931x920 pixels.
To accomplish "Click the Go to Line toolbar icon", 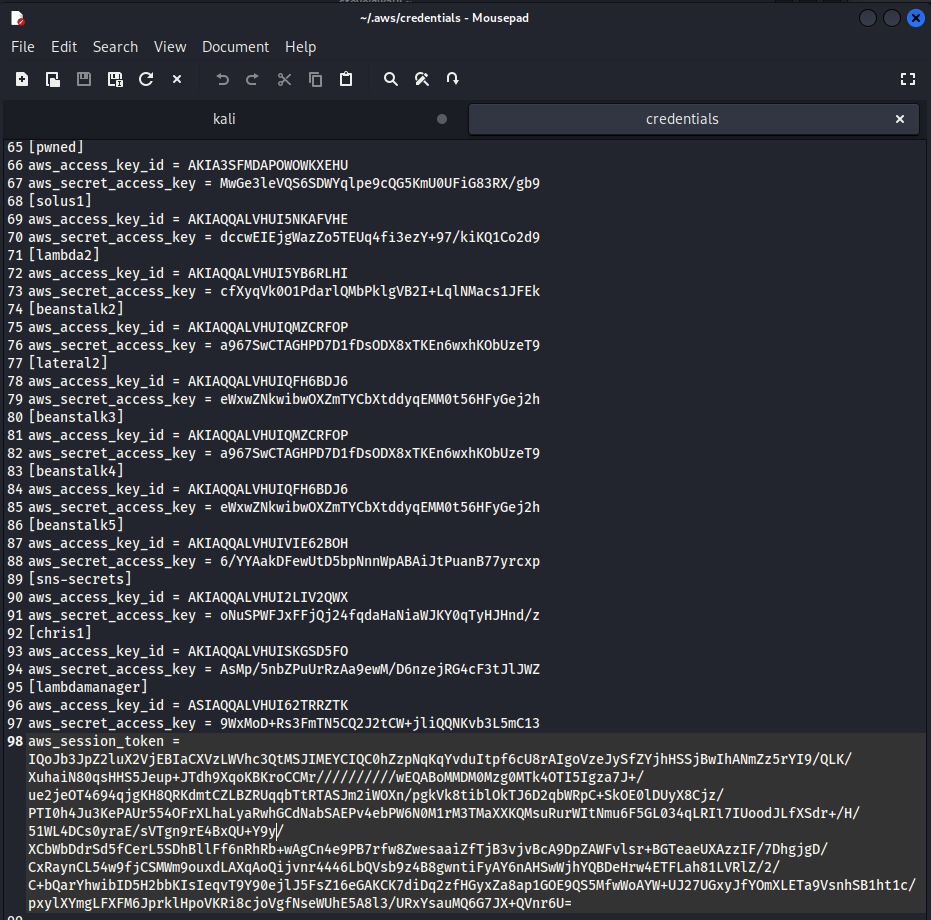I will pyautogui.click(x=453, y=79).
